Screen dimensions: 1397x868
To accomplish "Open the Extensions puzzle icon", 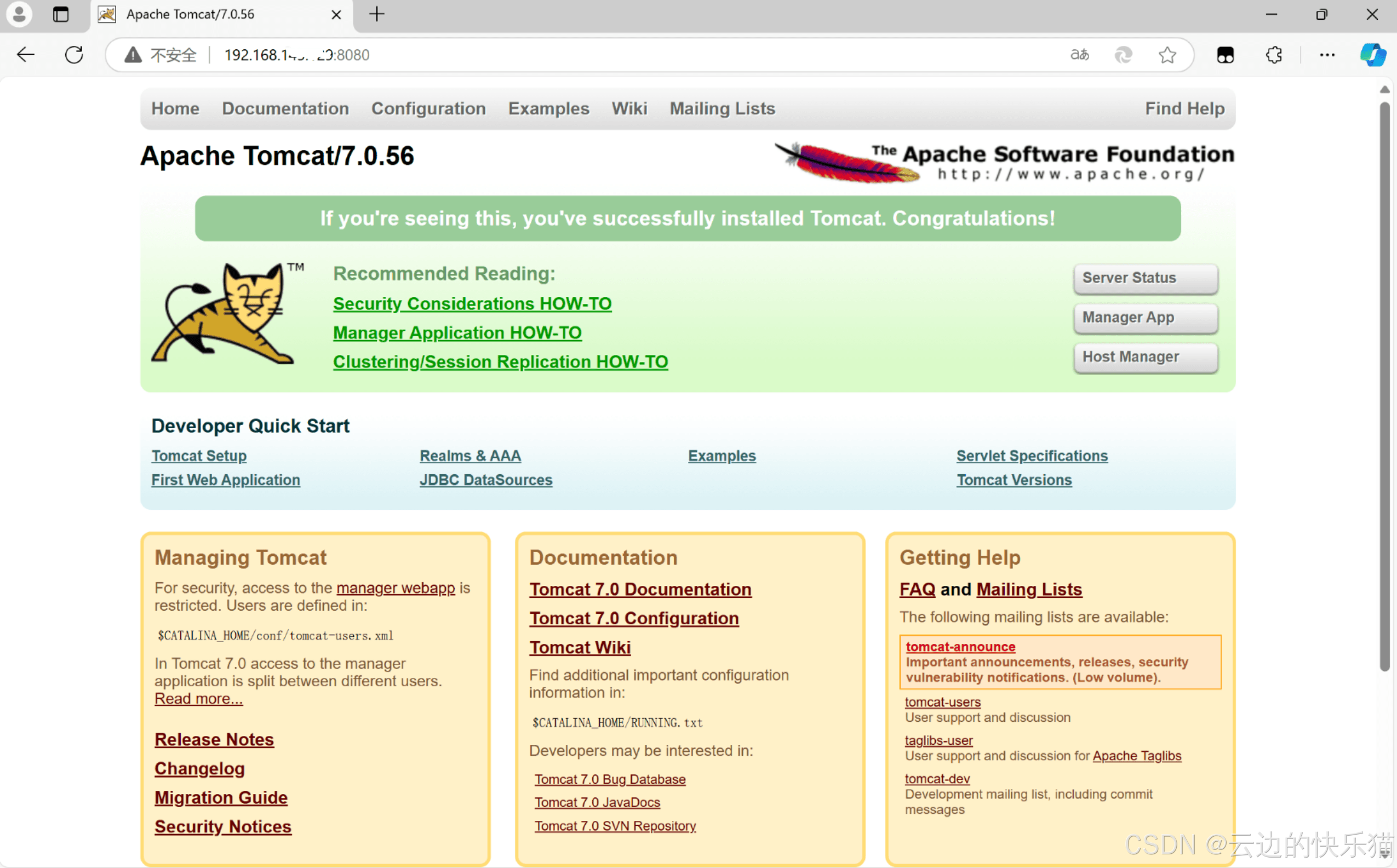I will [1274, 55].
